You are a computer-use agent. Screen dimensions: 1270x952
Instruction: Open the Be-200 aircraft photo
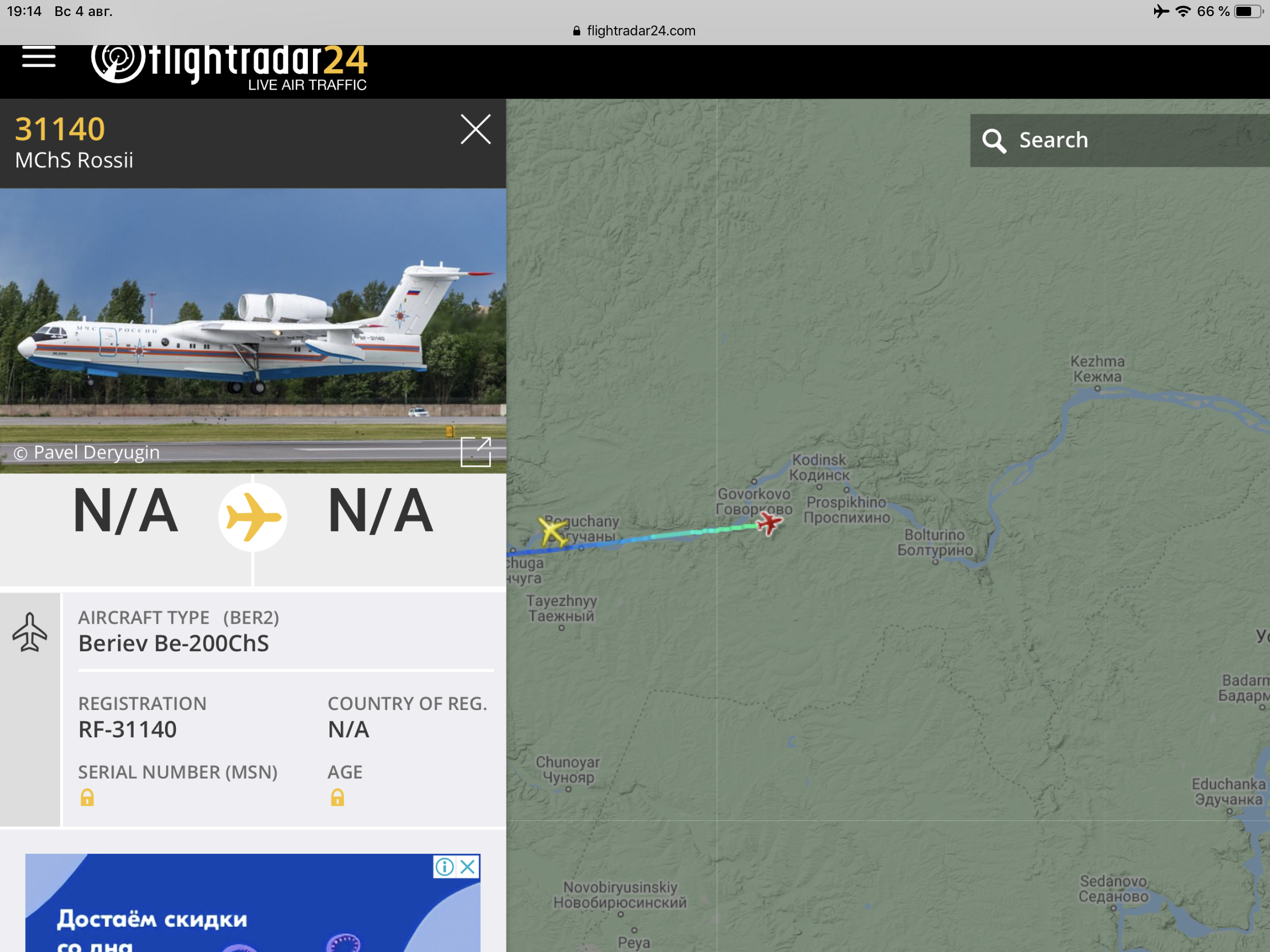(253, 330)
